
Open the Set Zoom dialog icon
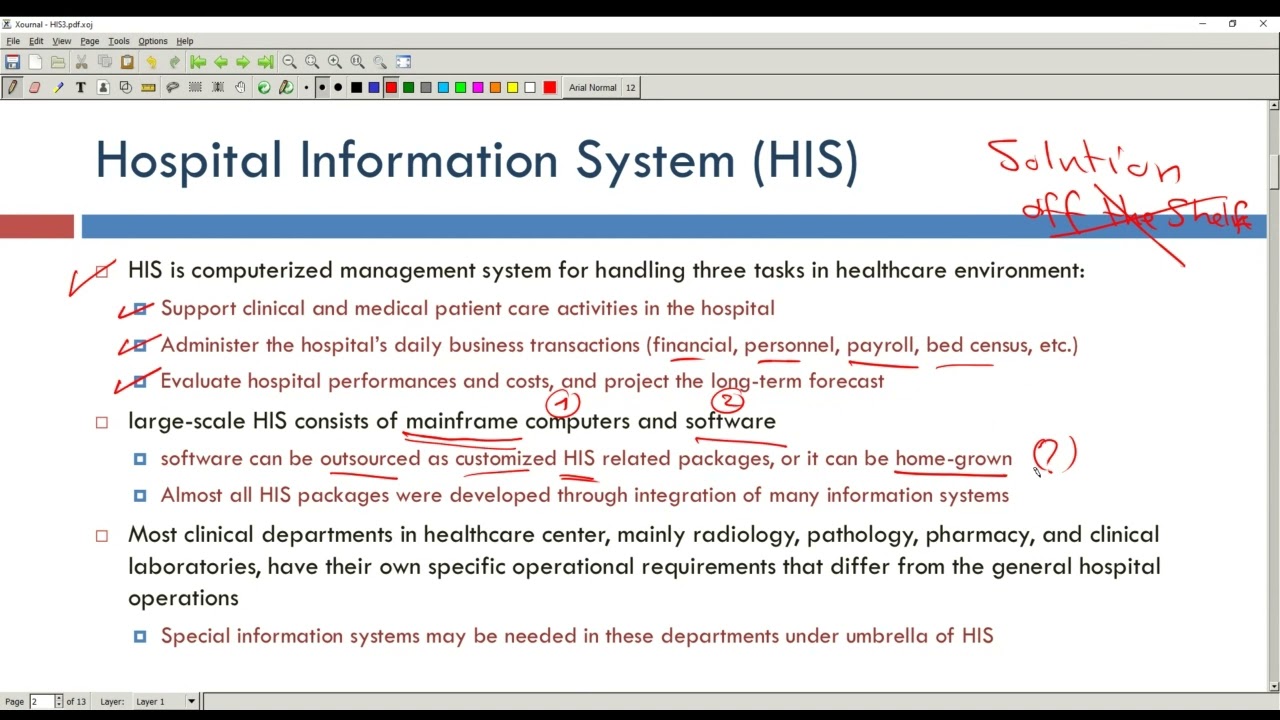pyautogui.click(x=380, y=62)
